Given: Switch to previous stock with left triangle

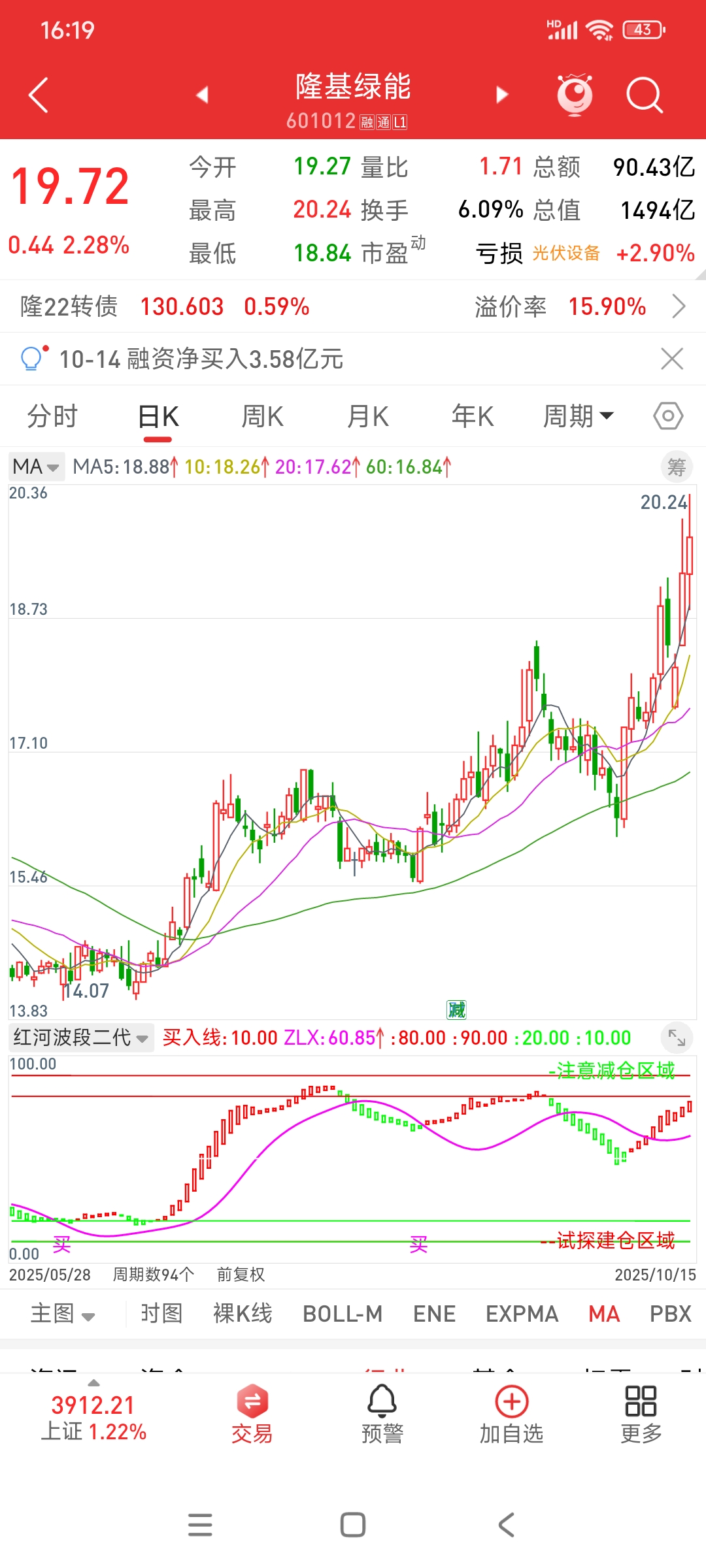Looking at the screenshot, I should [203, 95].
